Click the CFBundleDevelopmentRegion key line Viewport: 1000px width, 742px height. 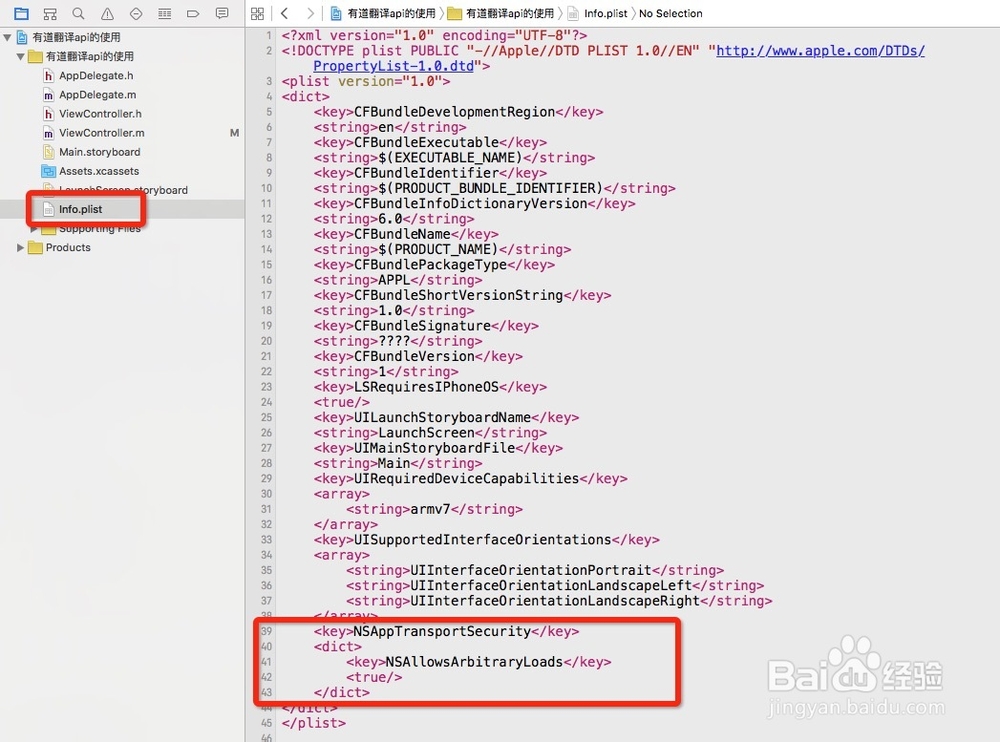(458, 112)
